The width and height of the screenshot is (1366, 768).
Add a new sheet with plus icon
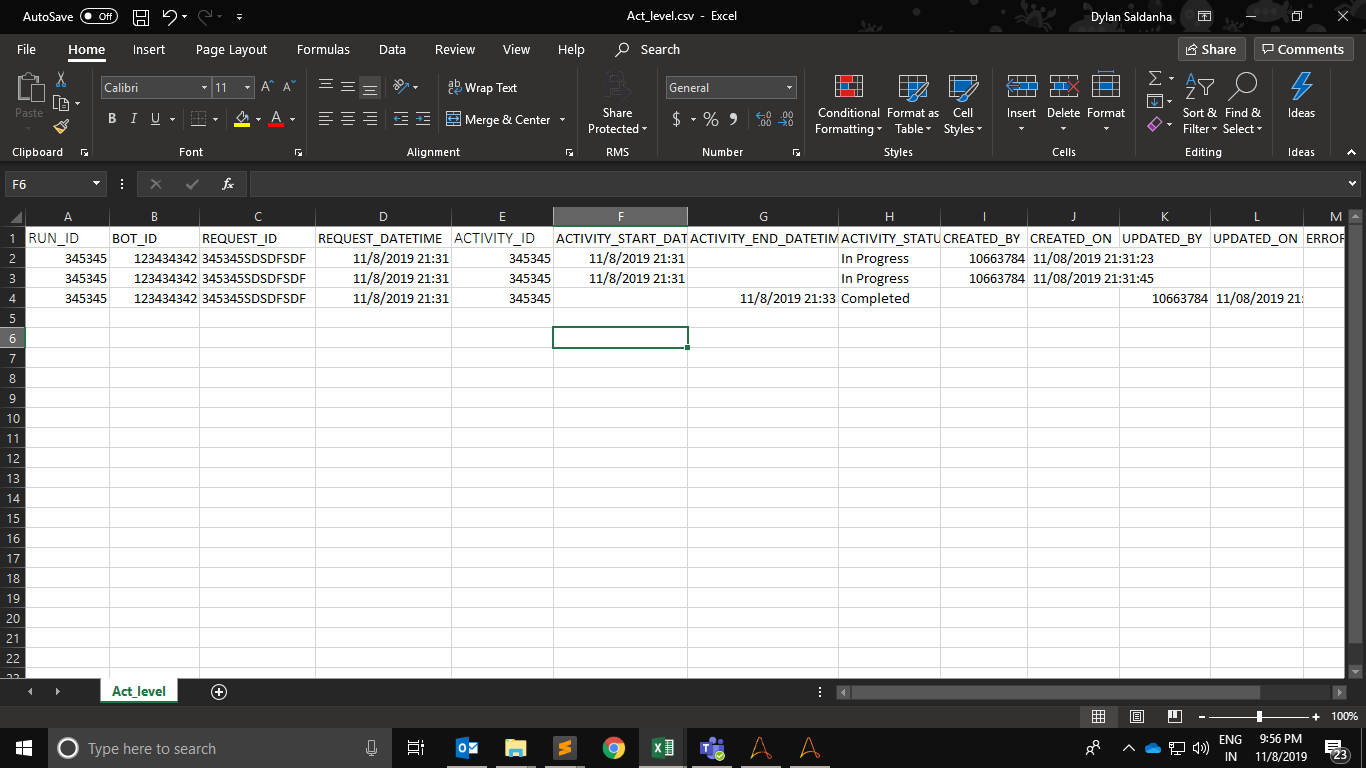click(219, 692)
